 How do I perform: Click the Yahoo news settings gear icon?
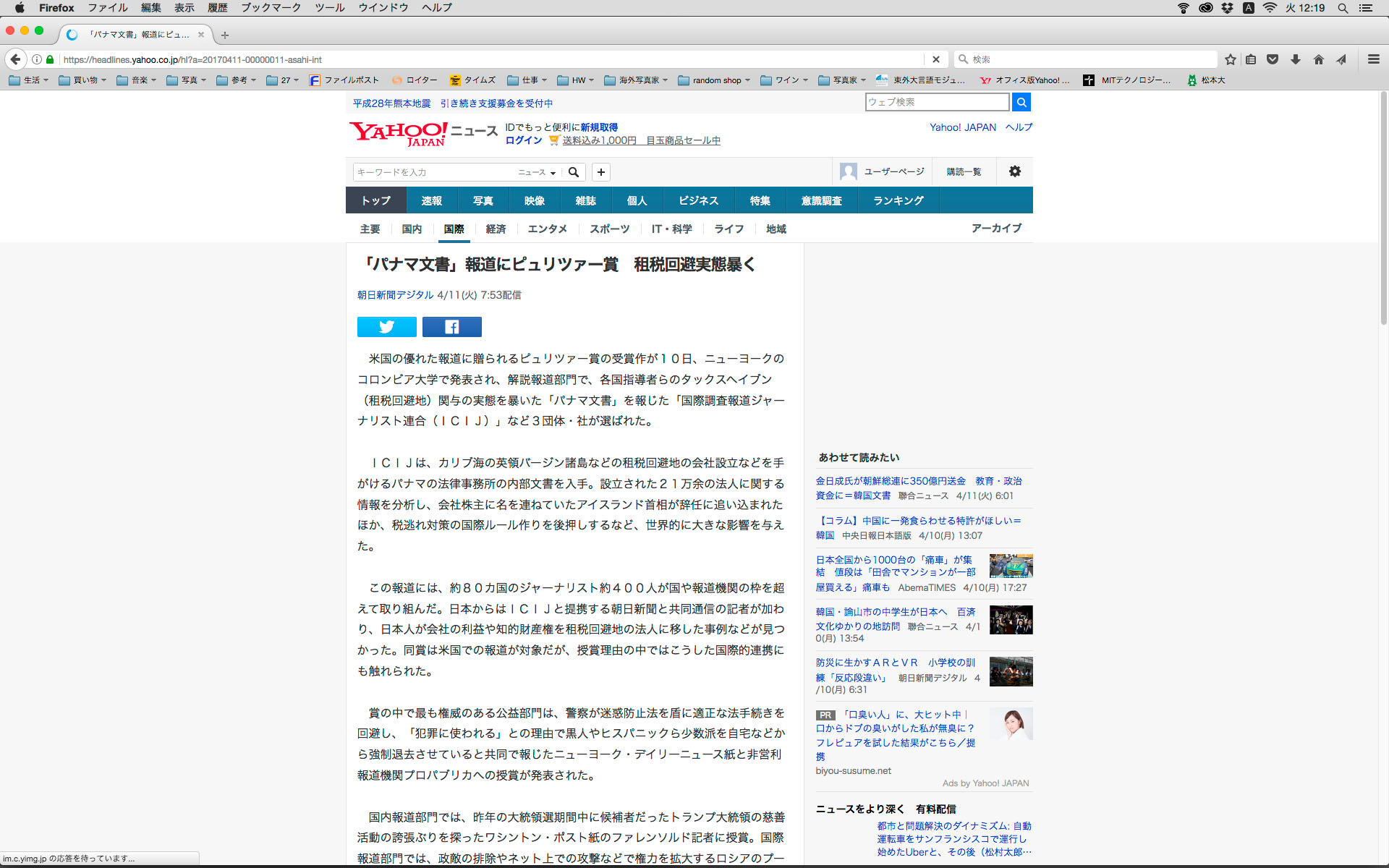click(x=1014, y=171)
